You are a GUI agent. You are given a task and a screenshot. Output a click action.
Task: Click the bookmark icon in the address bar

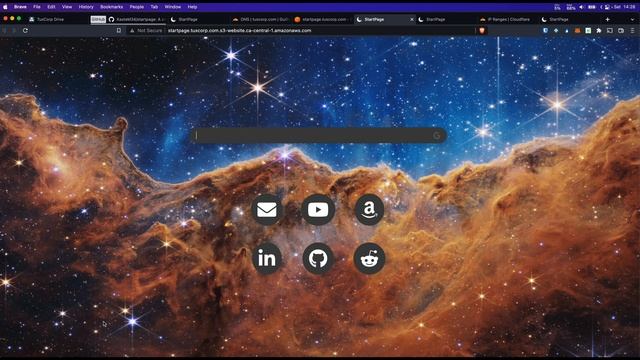click(x=119, y=31)
